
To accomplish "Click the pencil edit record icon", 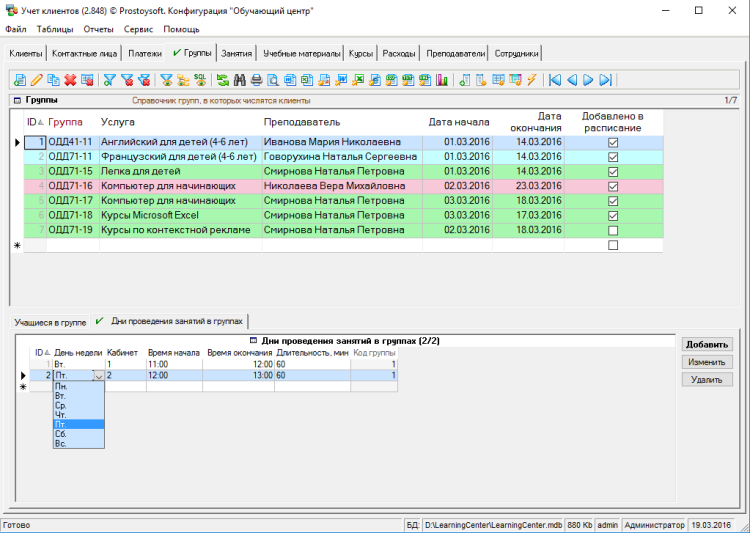I will click(x=37, y=80).
